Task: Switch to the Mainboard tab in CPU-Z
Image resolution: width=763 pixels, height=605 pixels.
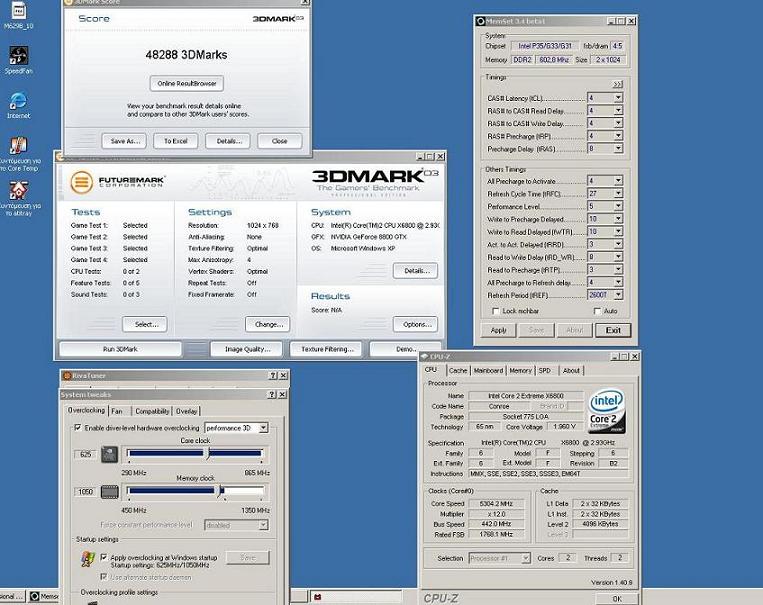Action: click(x=488, y=370)
